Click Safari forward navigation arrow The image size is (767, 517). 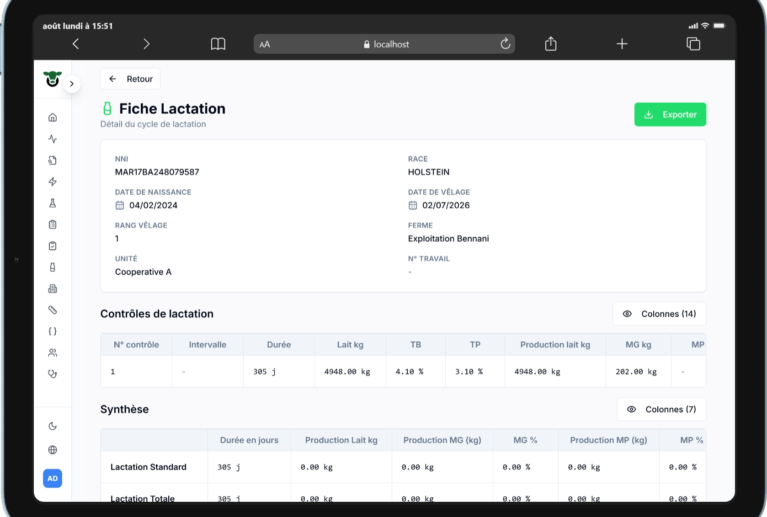pyautogui.click(x=146, y=44)
